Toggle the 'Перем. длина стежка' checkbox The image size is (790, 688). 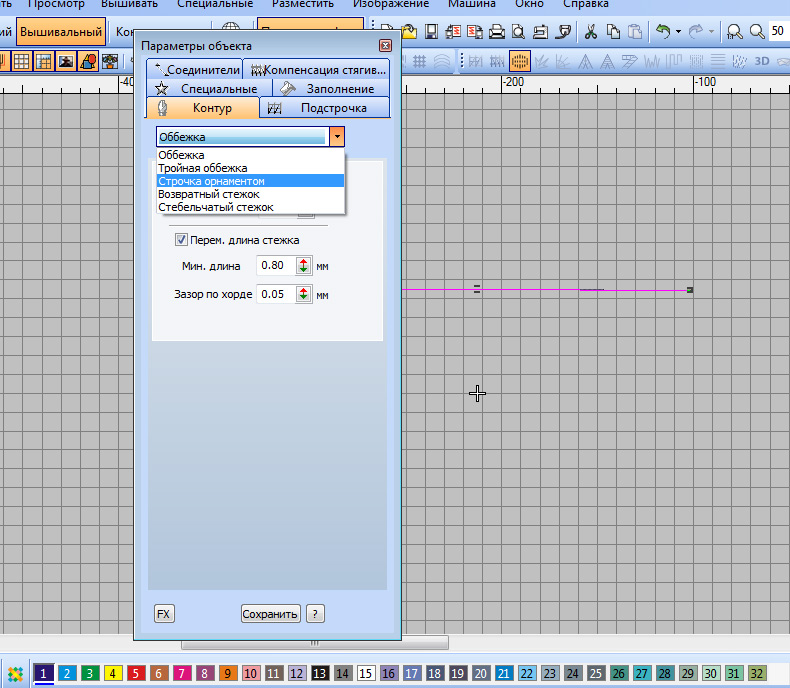pyautogui.click(x=181, y=240)
